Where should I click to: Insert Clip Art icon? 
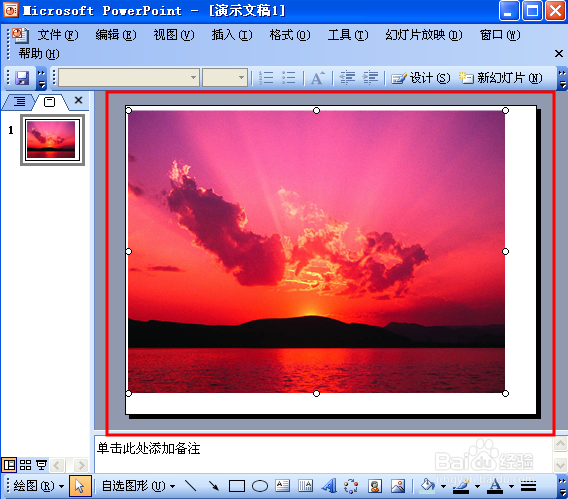point(375,486)
